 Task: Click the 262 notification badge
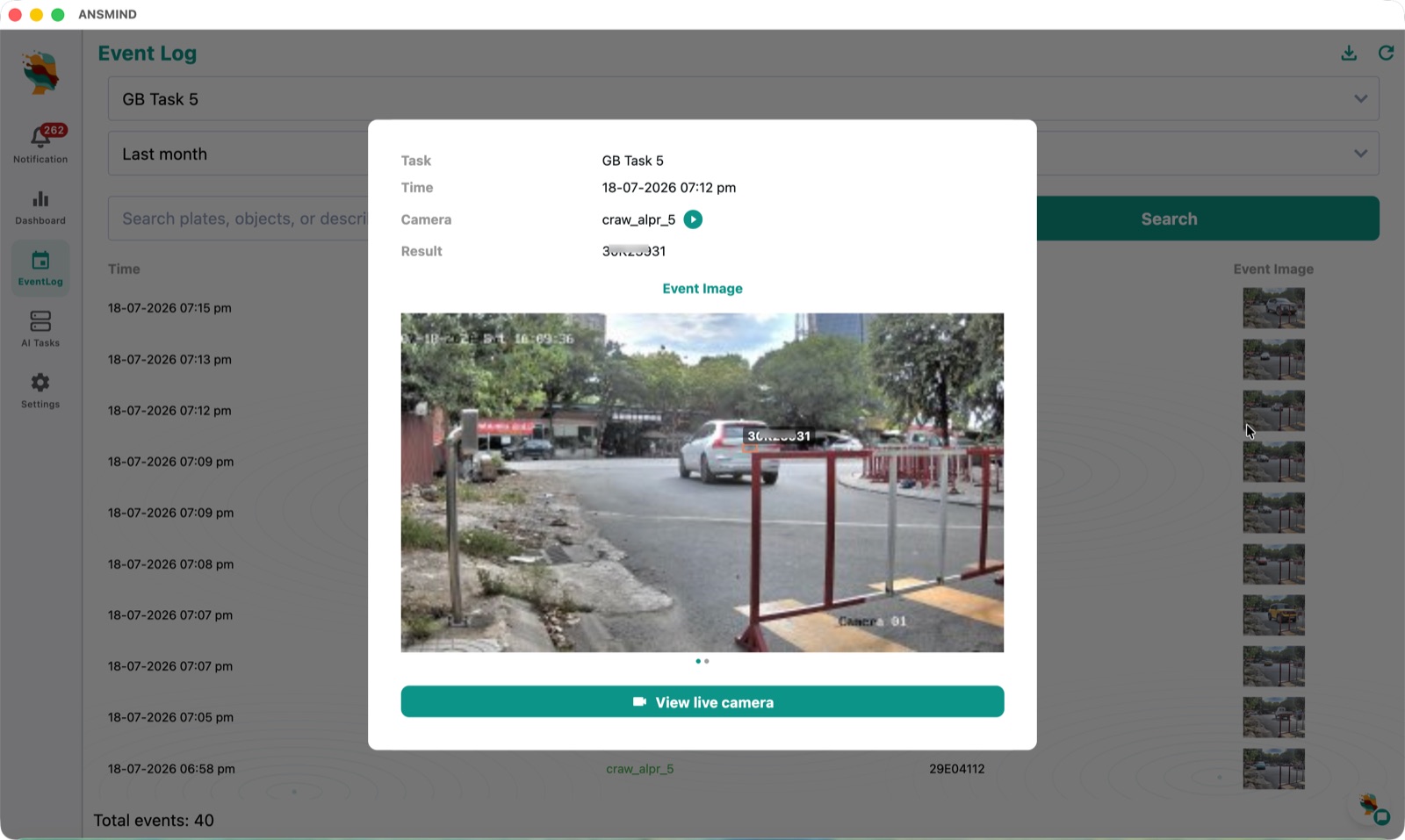(54, 130)
